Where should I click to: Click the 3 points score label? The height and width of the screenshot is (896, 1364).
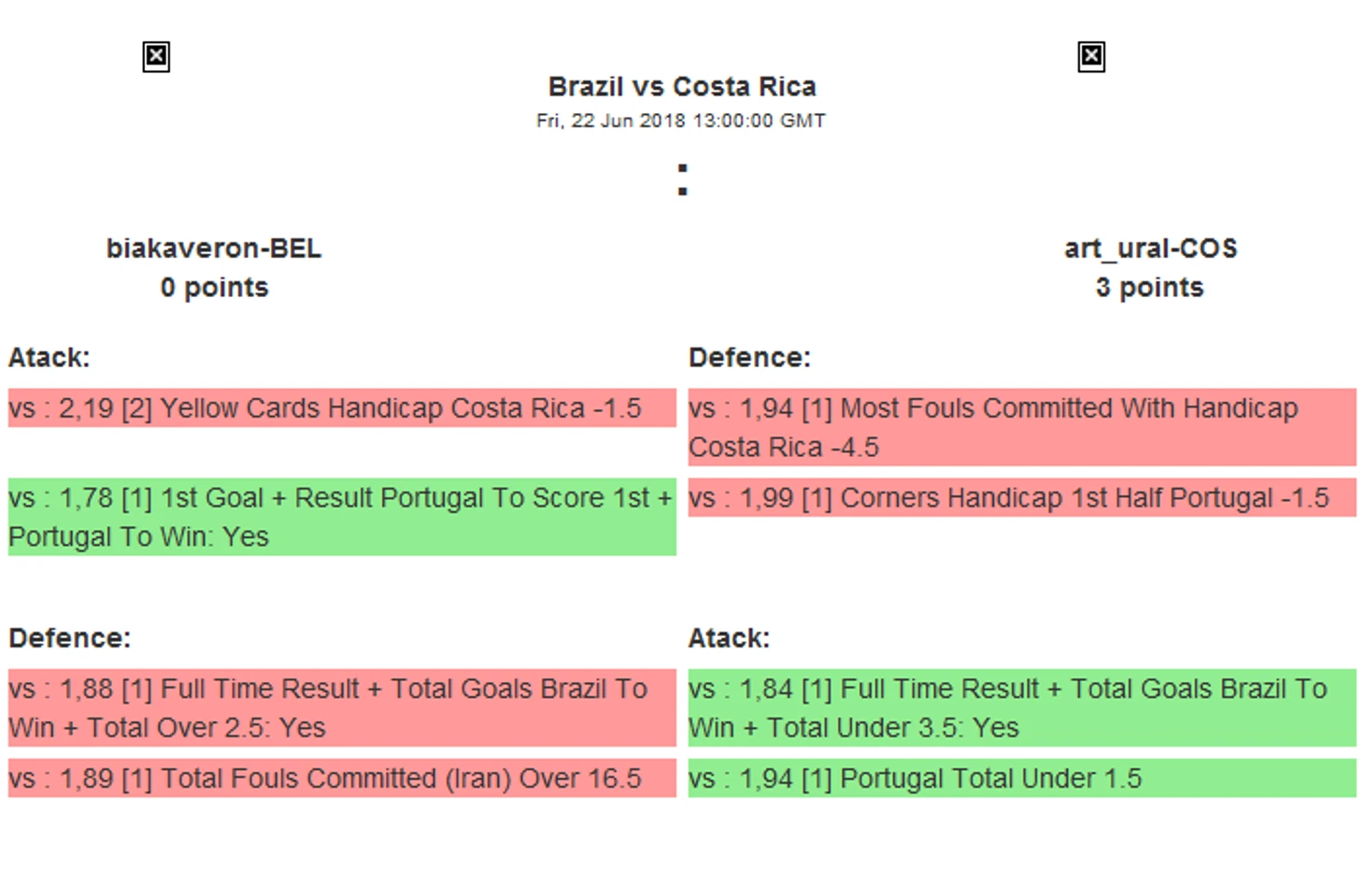click(x=1150, y=288)
